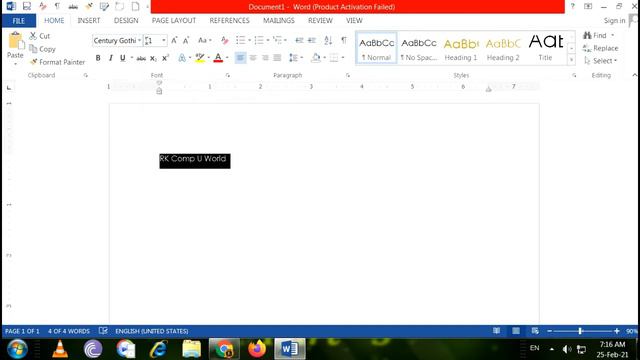Expand the Styles gallery more arrow
The height and width of the screenshot is (360, 640).
(x=571, y=60)
